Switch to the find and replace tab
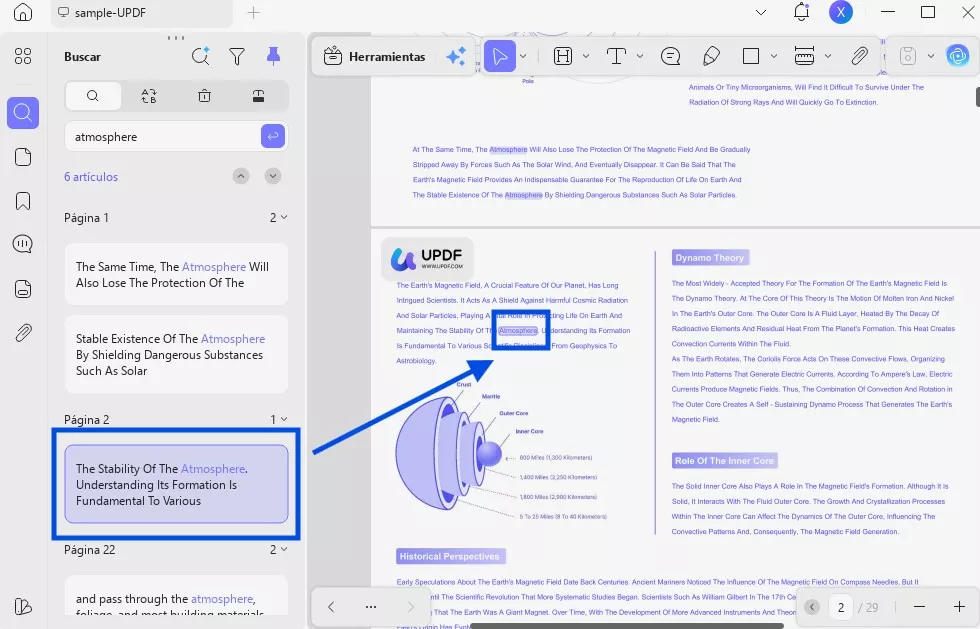Viewport: 980px width, 629px height. [149, 96]
